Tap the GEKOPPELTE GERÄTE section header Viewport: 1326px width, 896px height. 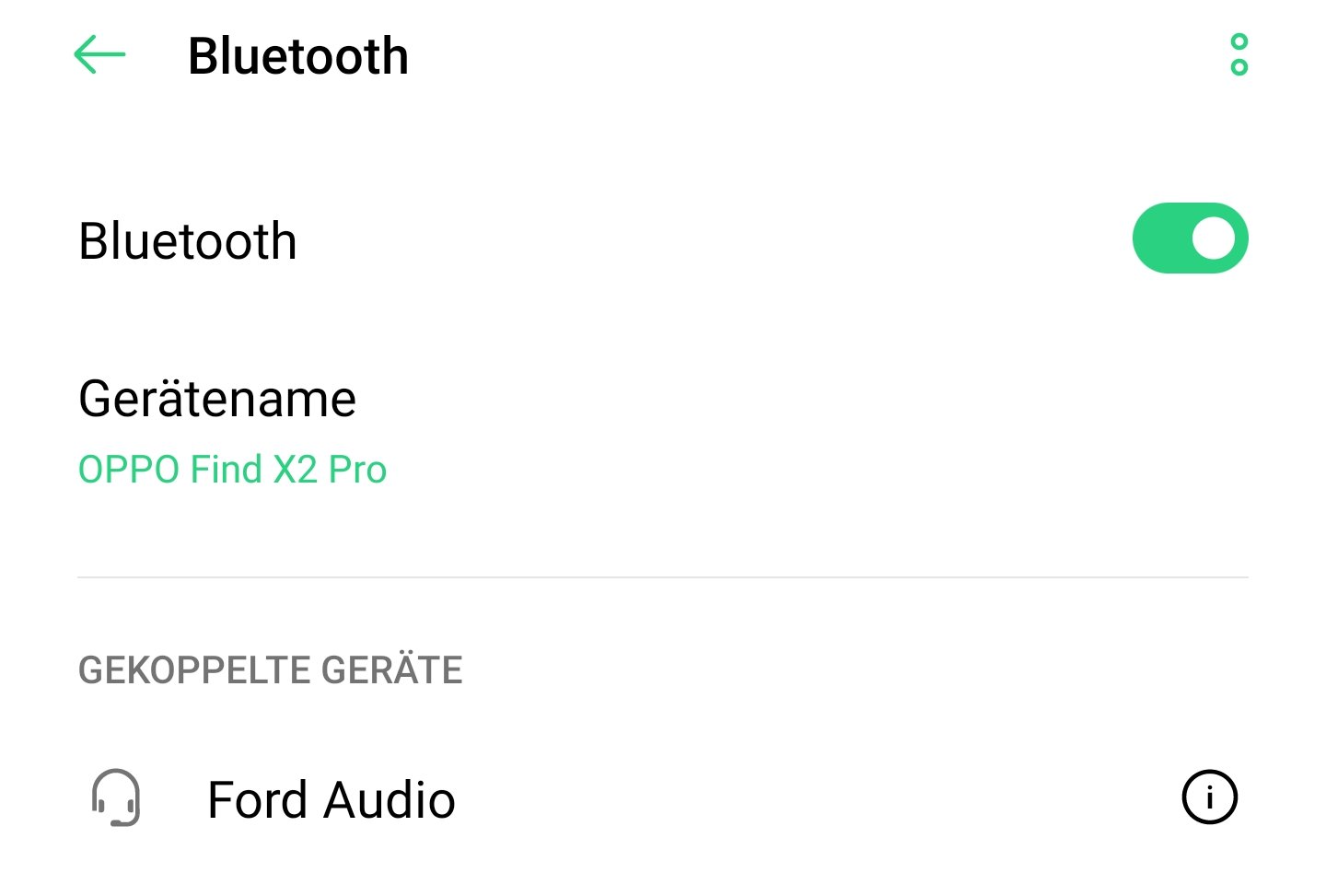271,669
